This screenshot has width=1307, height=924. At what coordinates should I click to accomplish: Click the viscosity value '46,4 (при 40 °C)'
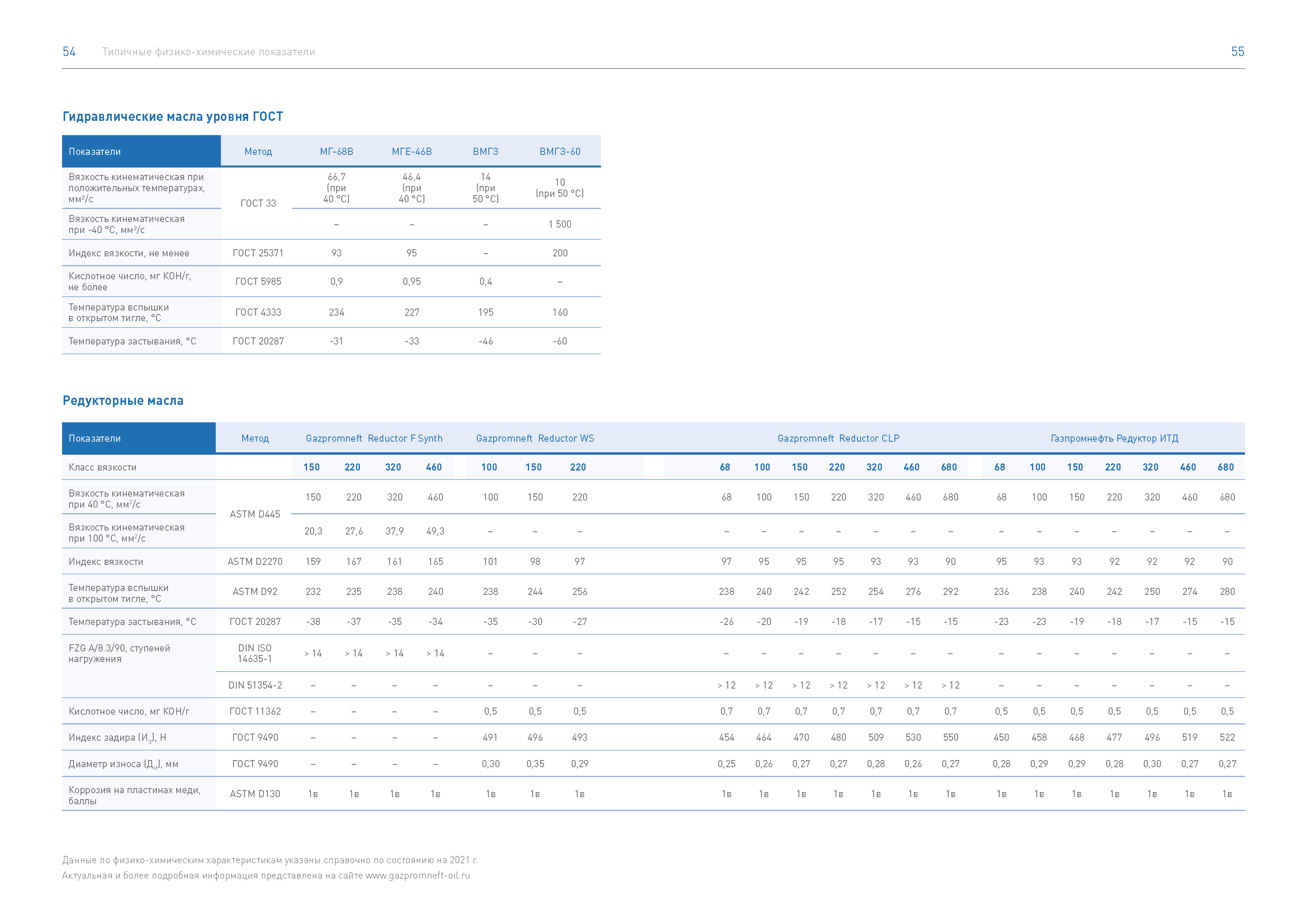412,188
